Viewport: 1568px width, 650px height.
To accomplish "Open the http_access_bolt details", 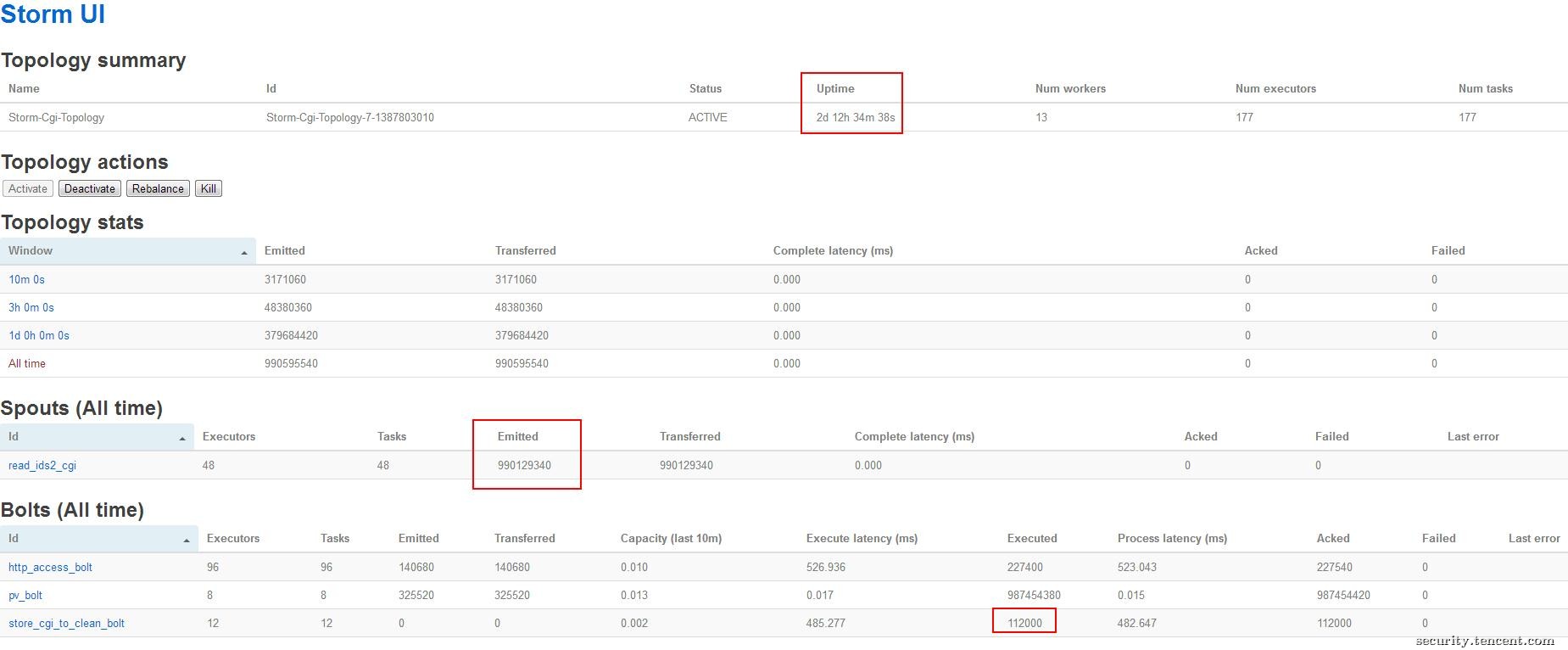I will click(x=50, y=567).
